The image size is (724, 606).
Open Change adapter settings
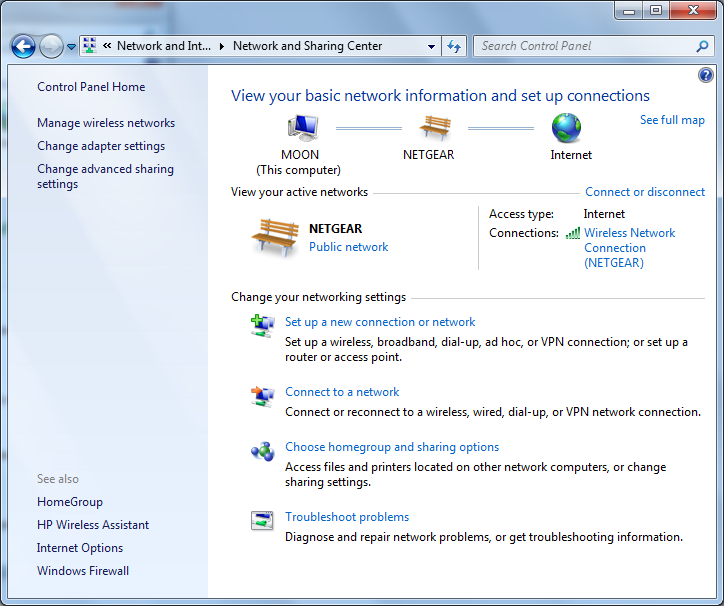101,146
